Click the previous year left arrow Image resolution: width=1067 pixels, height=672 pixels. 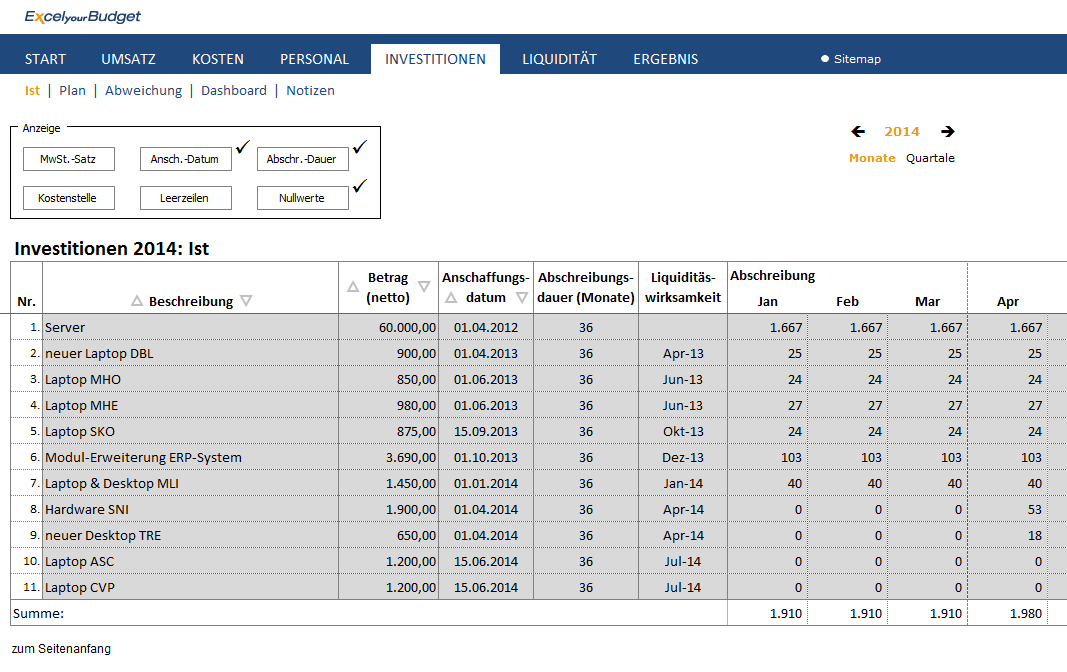coord(858,132)
